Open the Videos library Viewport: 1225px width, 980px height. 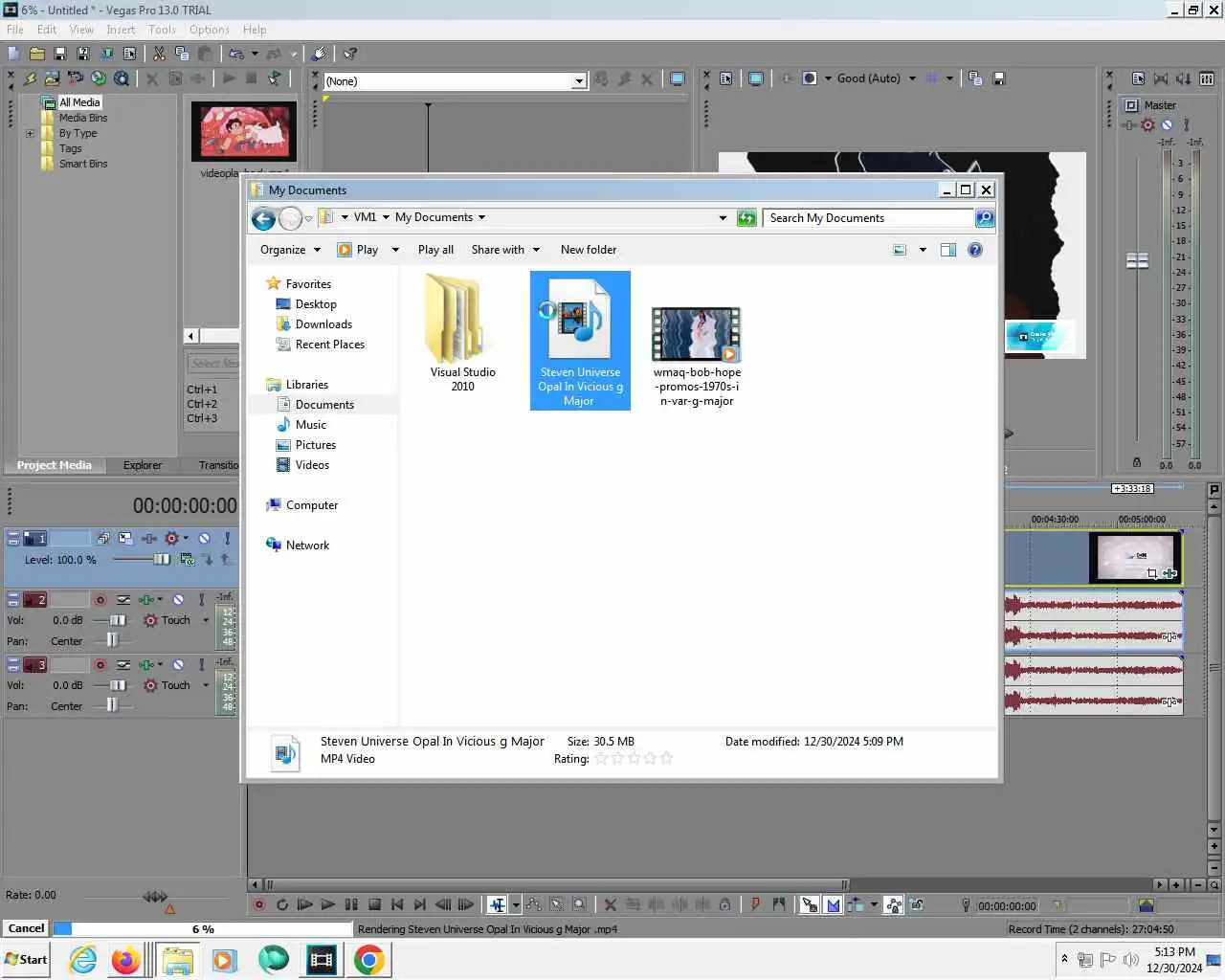pyautogui.click(x=312, y=465)
